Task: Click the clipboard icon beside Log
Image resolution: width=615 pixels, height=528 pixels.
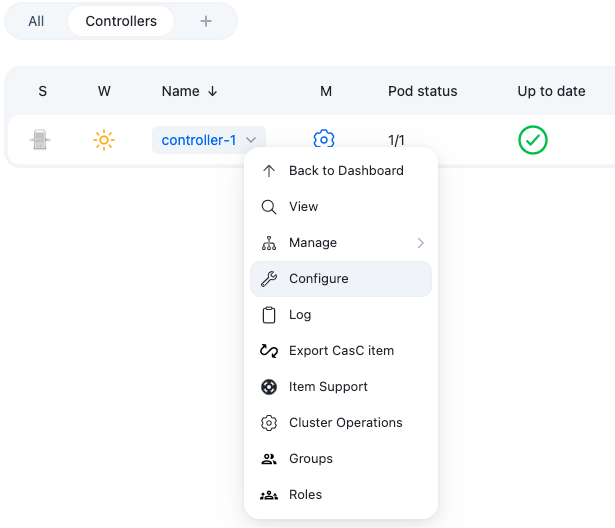Action: click(269, 315)
